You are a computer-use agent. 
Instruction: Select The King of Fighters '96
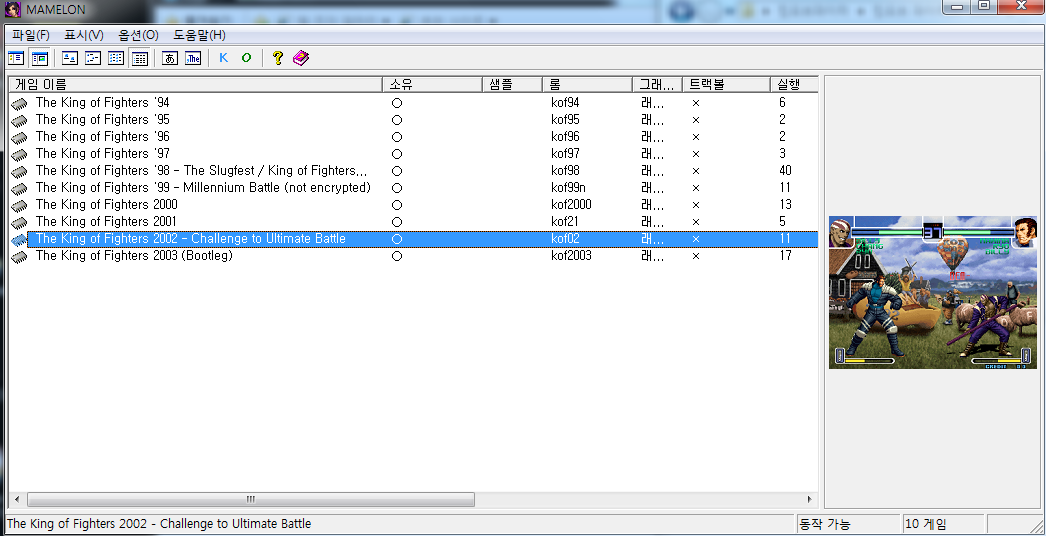coord(103,137)
